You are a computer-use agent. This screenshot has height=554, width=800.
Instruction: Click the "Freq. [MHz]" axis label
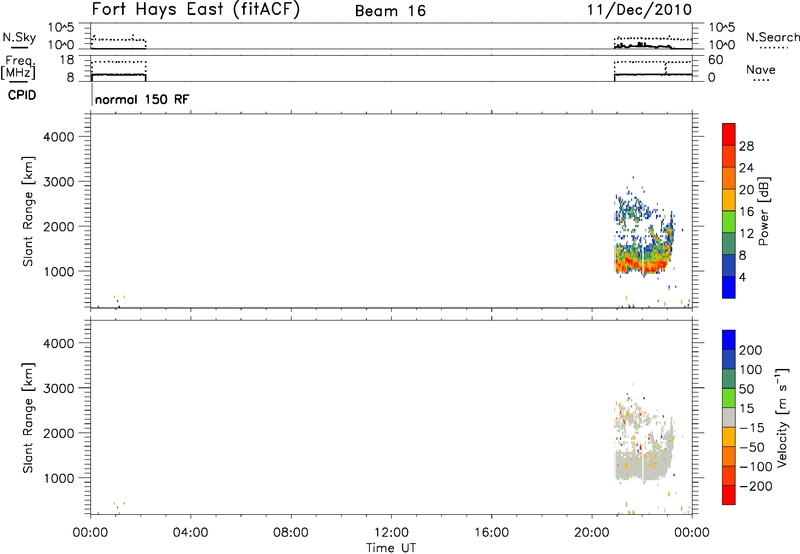(x=20, y=67)
